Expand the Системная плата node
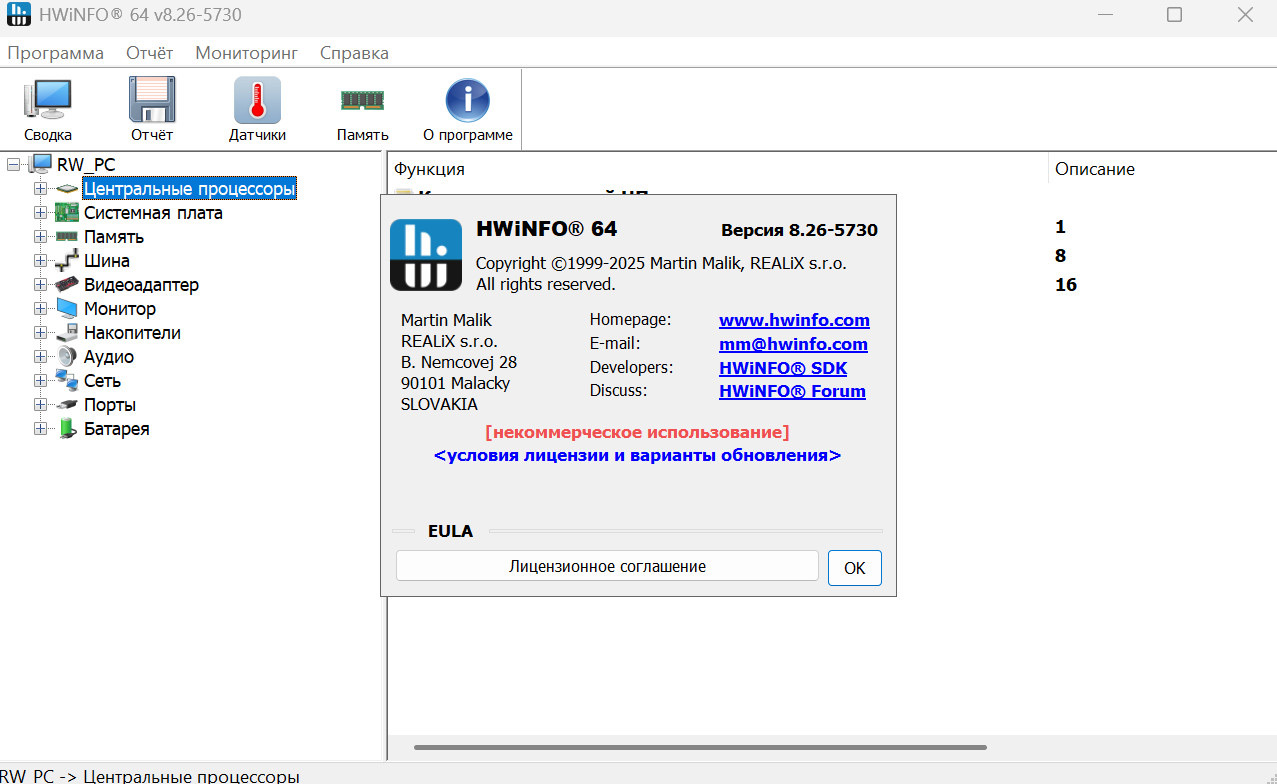This screenshot has width=1277, height=784. pyautogui.click(x=40, y=213)
